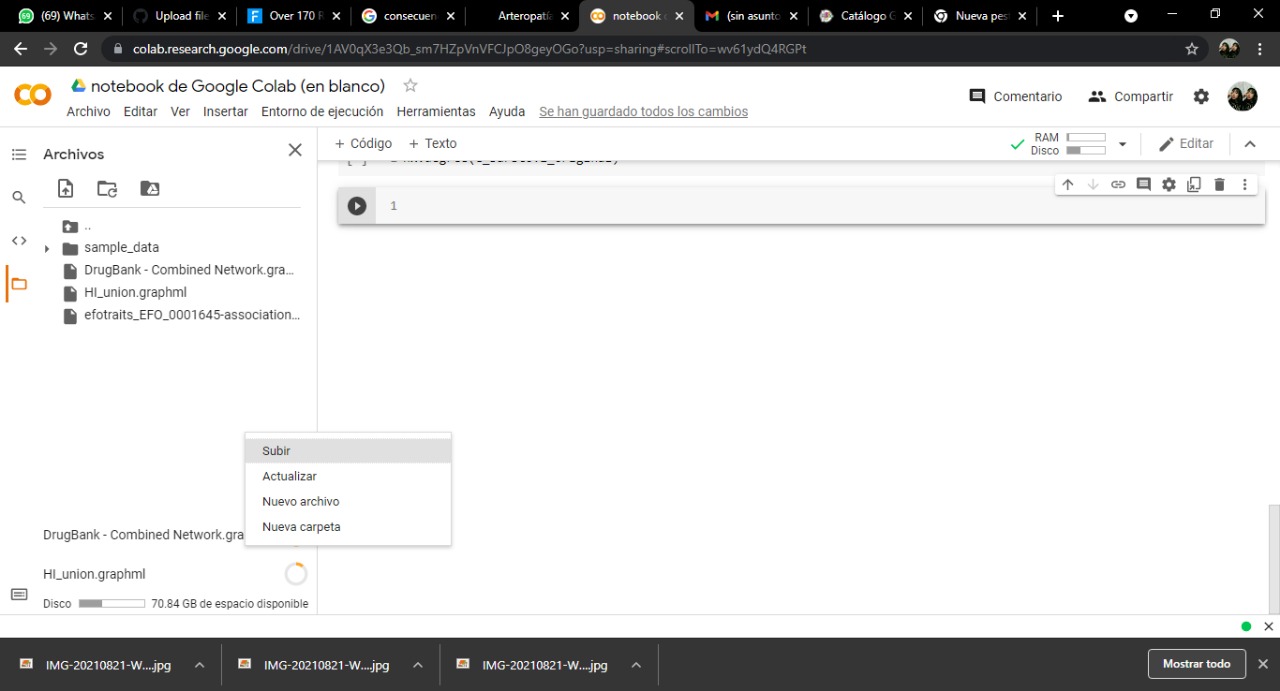Toggle the Files folder panel icon

(19, 284)
